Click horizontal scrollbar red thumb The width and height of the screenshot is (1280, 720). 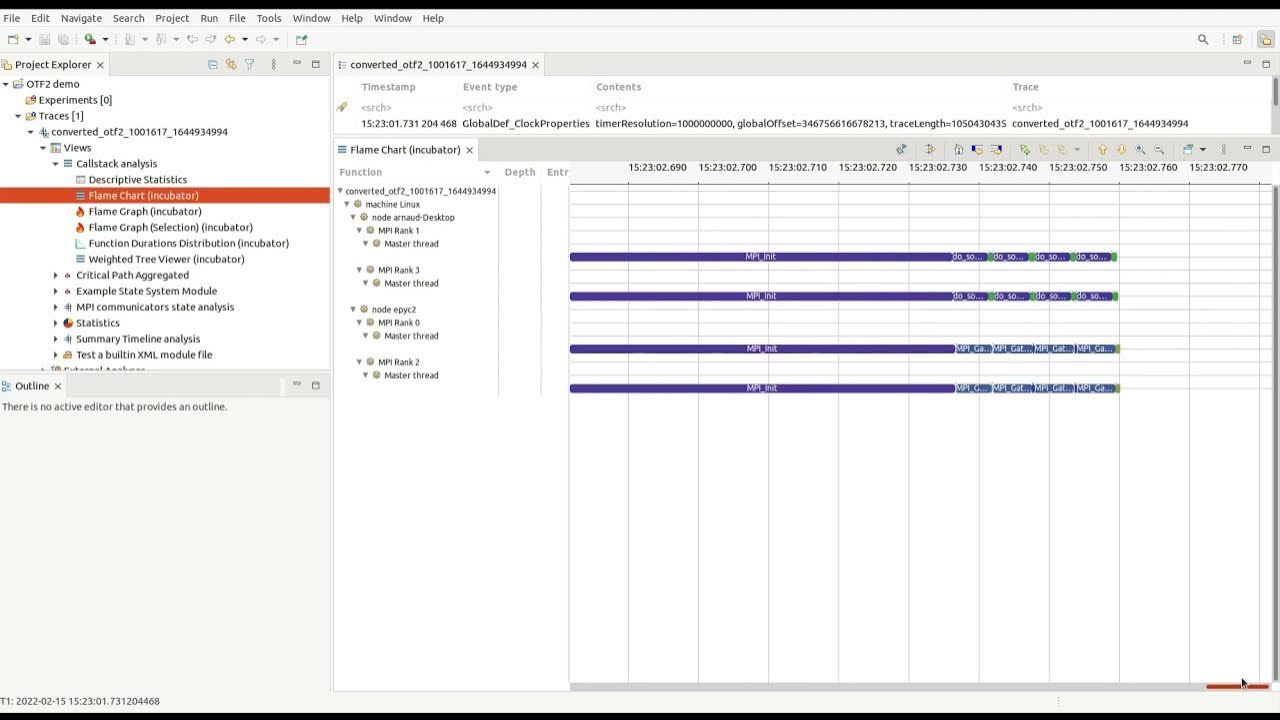[1237, 686]
